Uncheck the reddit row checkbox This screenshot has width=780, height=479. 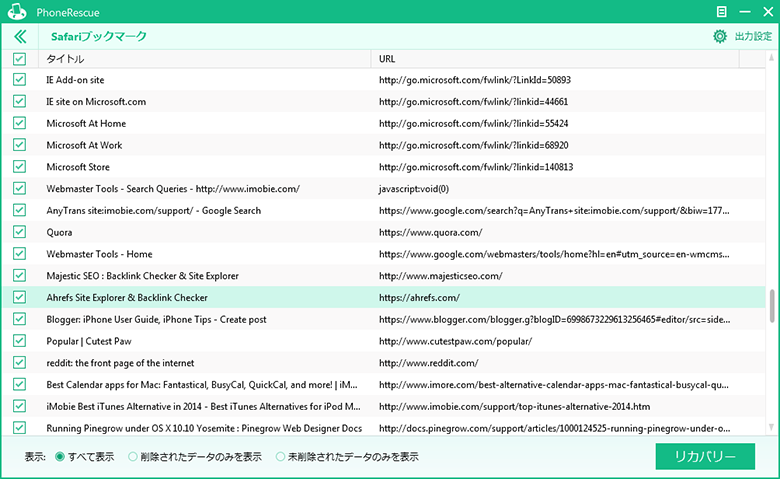pyautogui.click(x=19, y=363)
